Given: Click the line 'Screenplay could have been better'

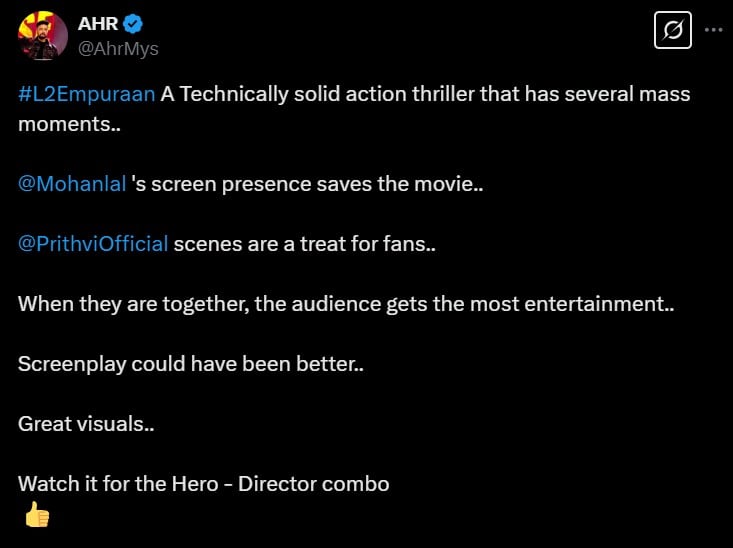Looking at the screenshot, I should (190, 364).
